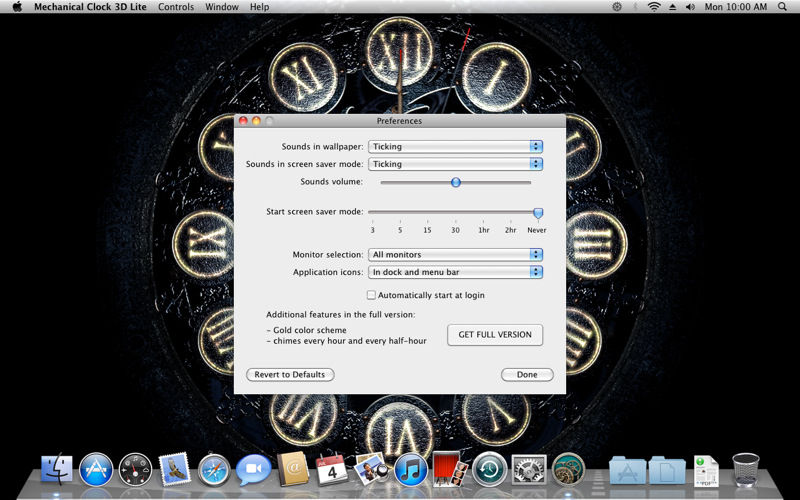Viewport: 800px width, 500px height.
Task: Click the eject icon in menu bar
Action: 672,7
